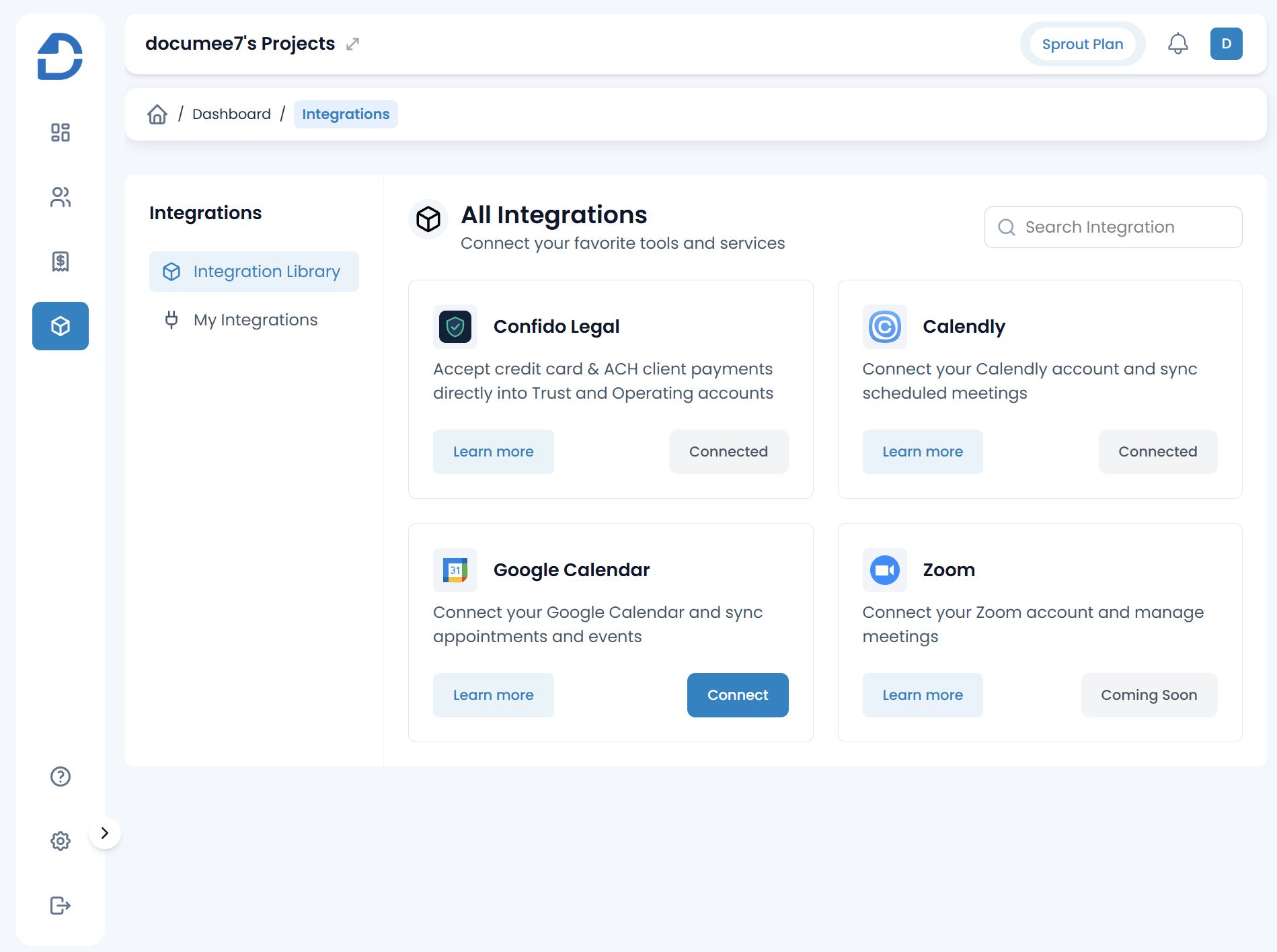Viewport: 1277px width, 952px height.
Task: Click Learn more on Confido Legal card
Action: (x=494, y=452)
